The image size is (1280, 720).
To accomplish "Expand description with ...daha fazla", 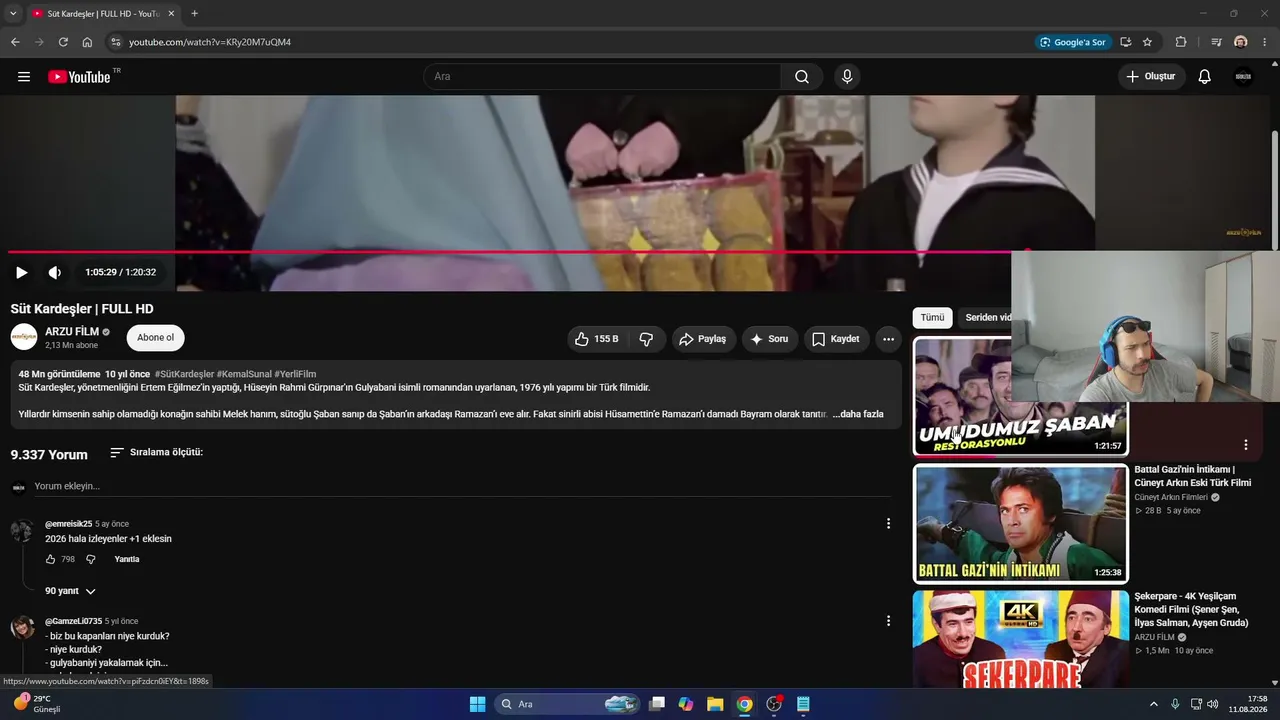I will [x=858, y=414].
